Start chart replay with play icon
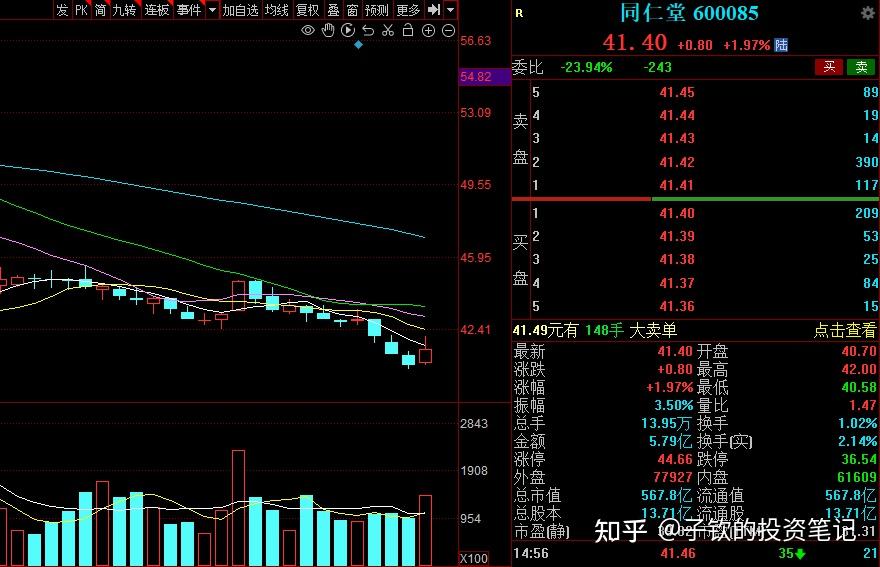880x567 pixels. pyautogui.click(x=348, y=31)
